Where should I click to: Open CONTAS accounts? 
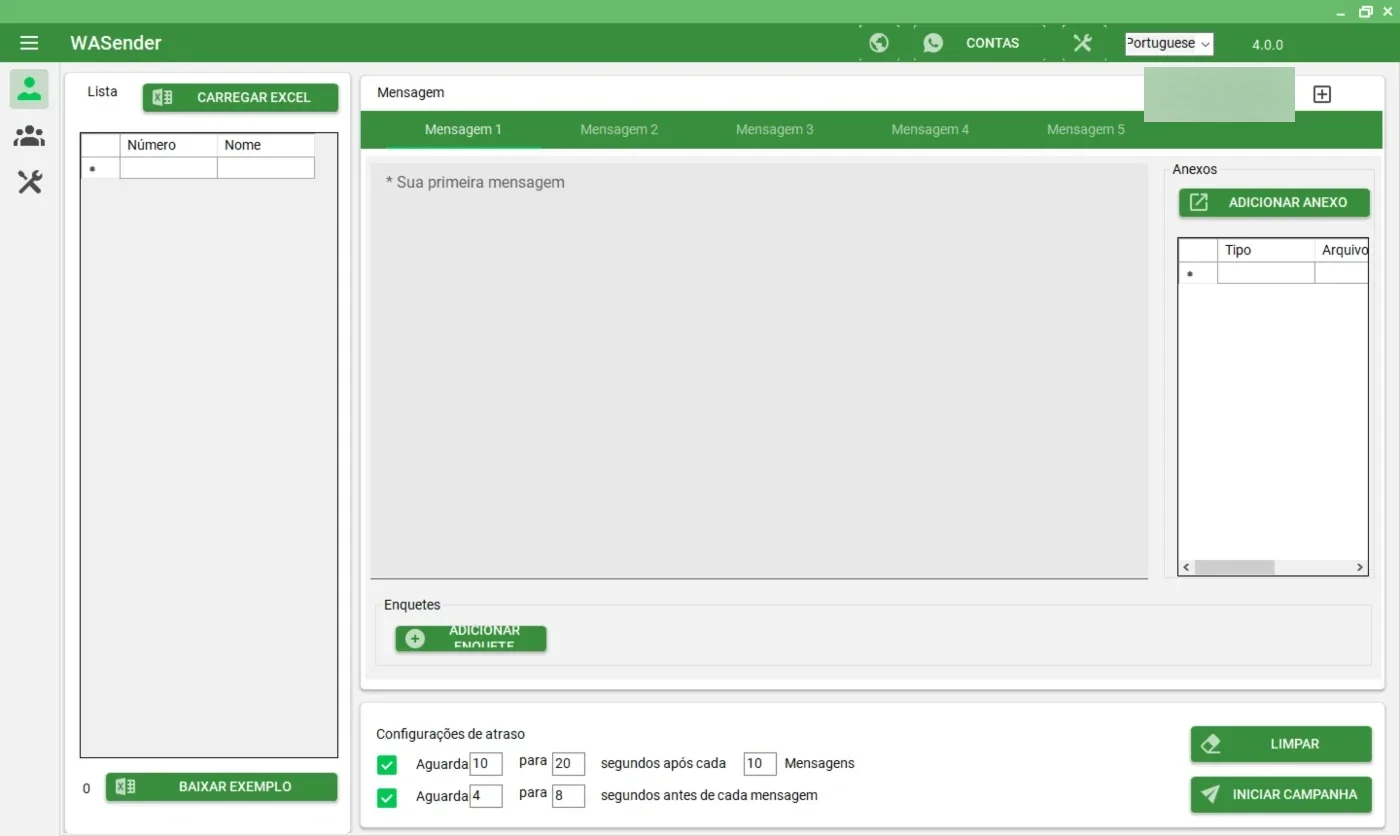pyautogui.click(x=992, y=43)
